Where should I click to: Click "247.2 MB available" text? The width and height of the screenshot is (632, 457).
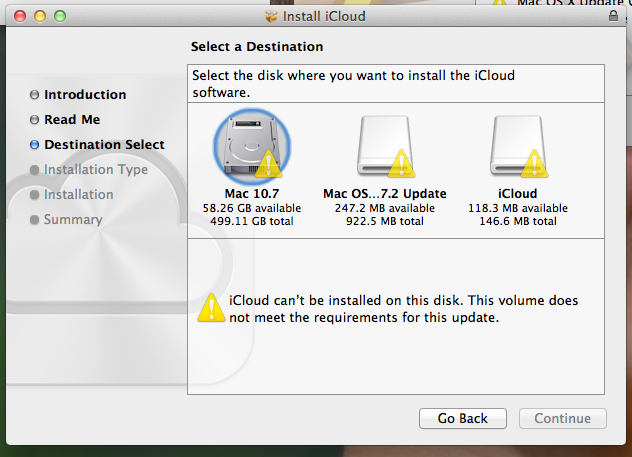pyautogui.click(x=385, y=208)
